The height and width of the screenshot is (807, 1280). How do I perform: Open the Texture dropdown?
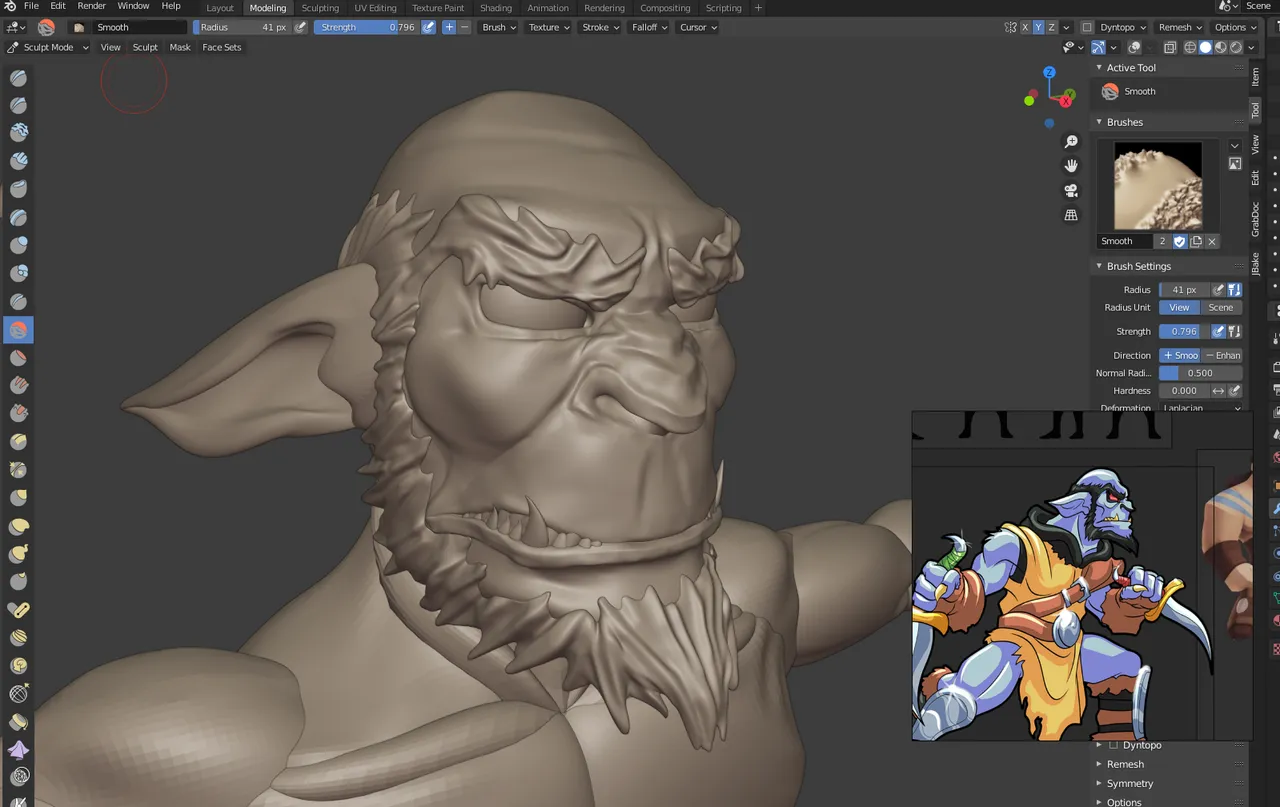click(549, 27)
